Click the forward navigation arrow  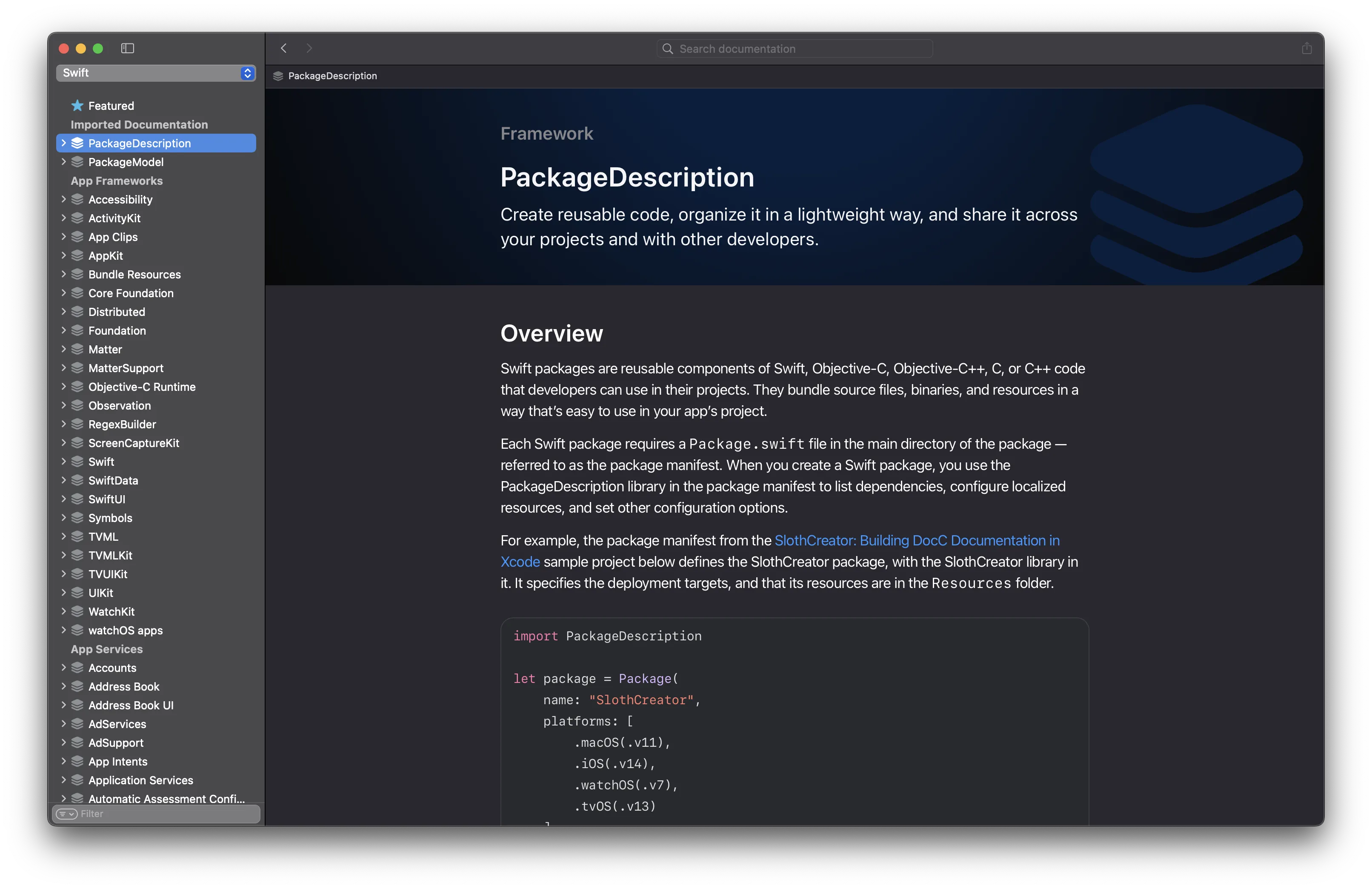309,49
